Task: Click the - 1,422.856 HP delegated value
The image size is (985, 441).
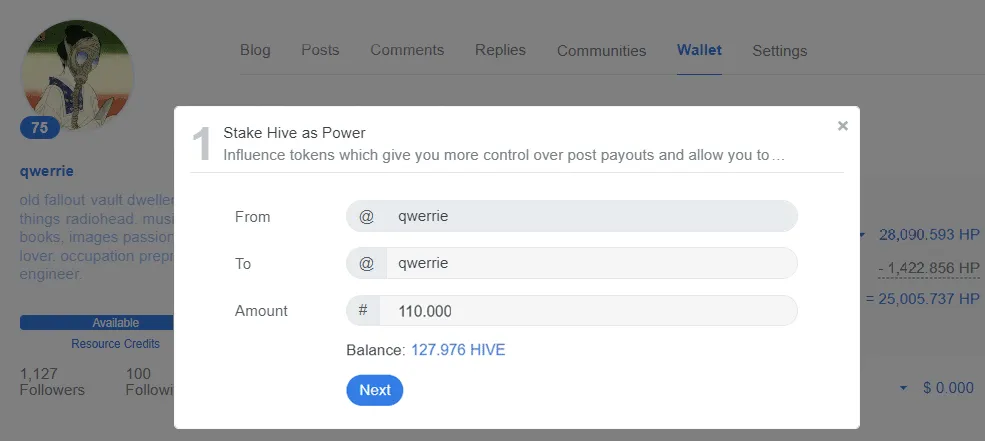Action: [929, 268]
